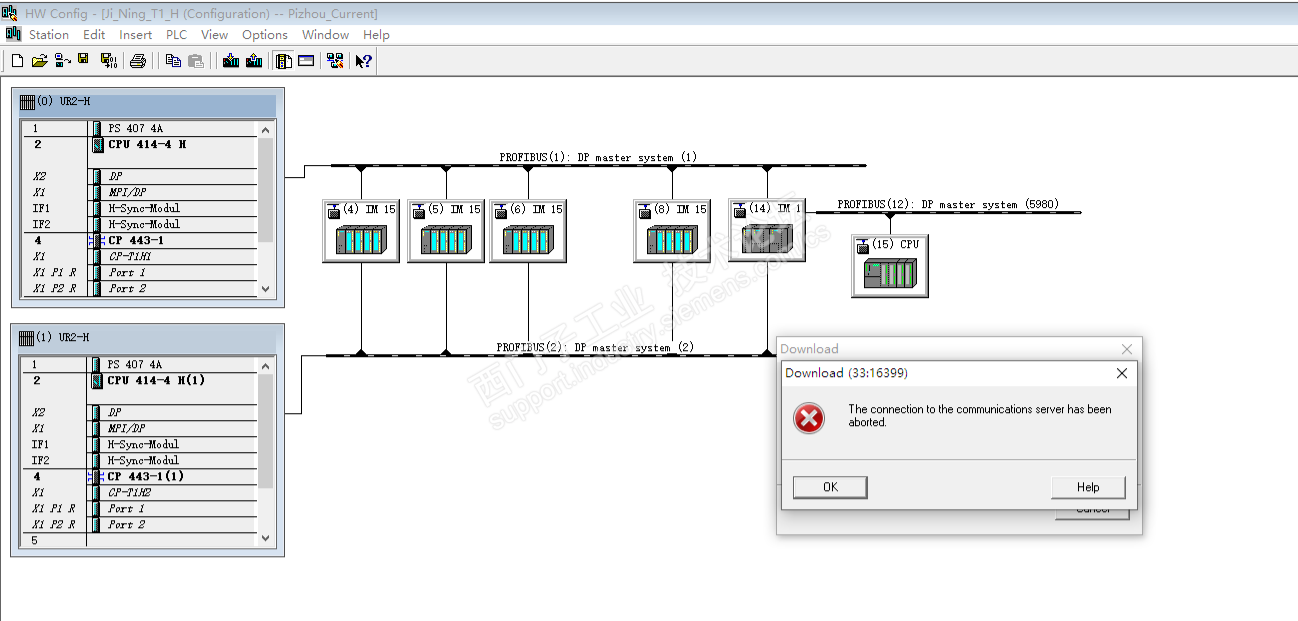Click the address overview window icon
1298x621 pixels.
point(306,61)
